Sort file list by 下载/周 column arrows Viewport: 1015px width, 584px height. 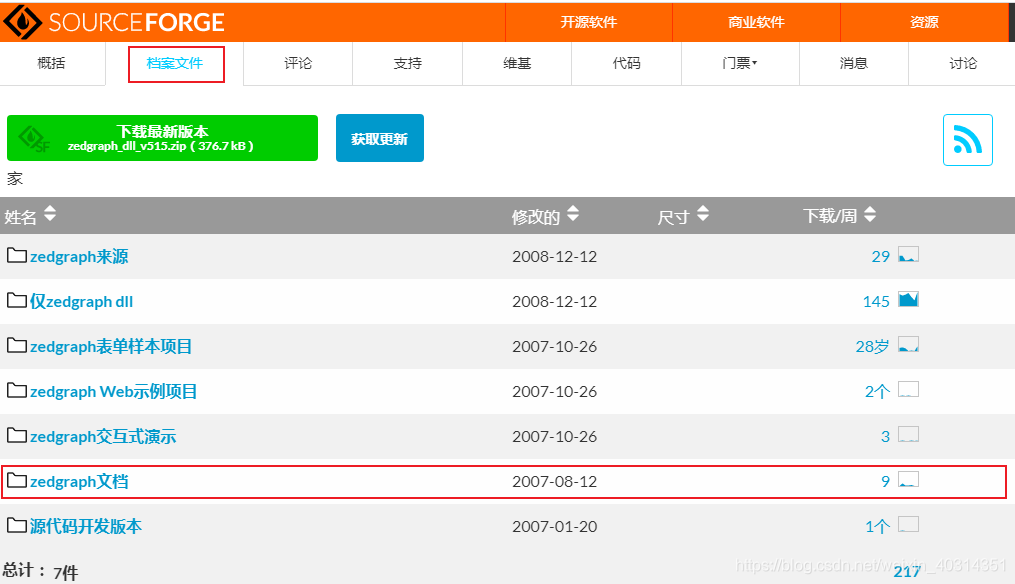pos(870,214)
